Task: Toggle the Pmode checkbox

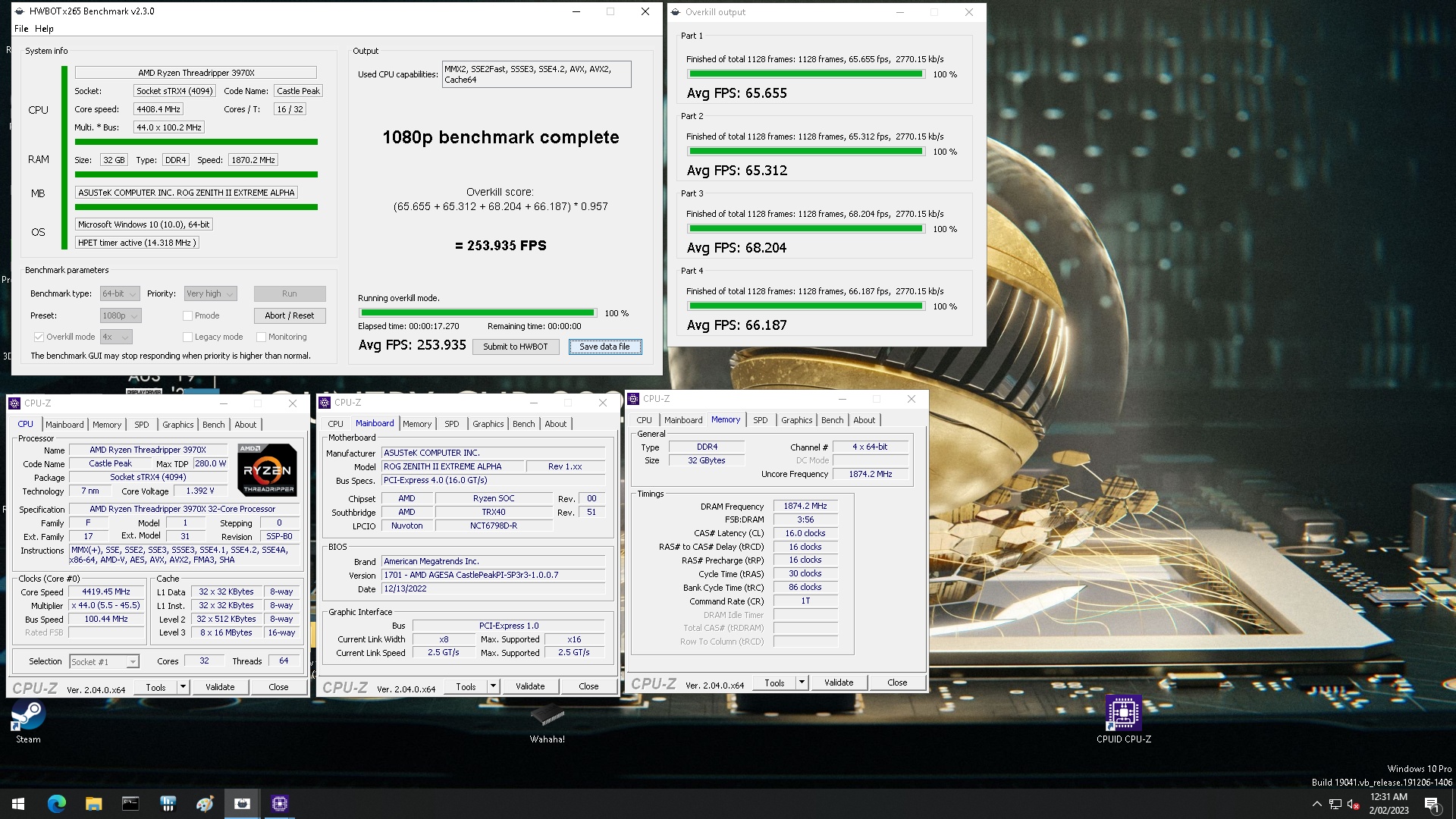Action: coord(187,315)
